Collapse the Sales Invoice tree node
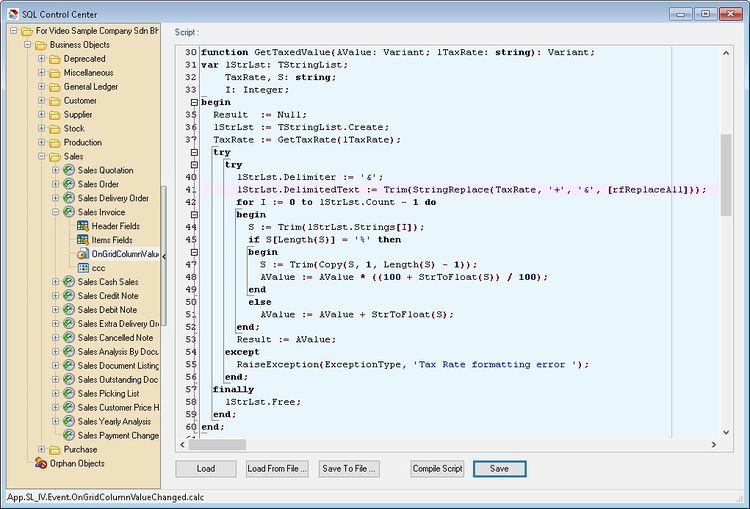Image resolution: width=750 pixels, height=509 pixels. pyautogui.click(x=55, y=212)
